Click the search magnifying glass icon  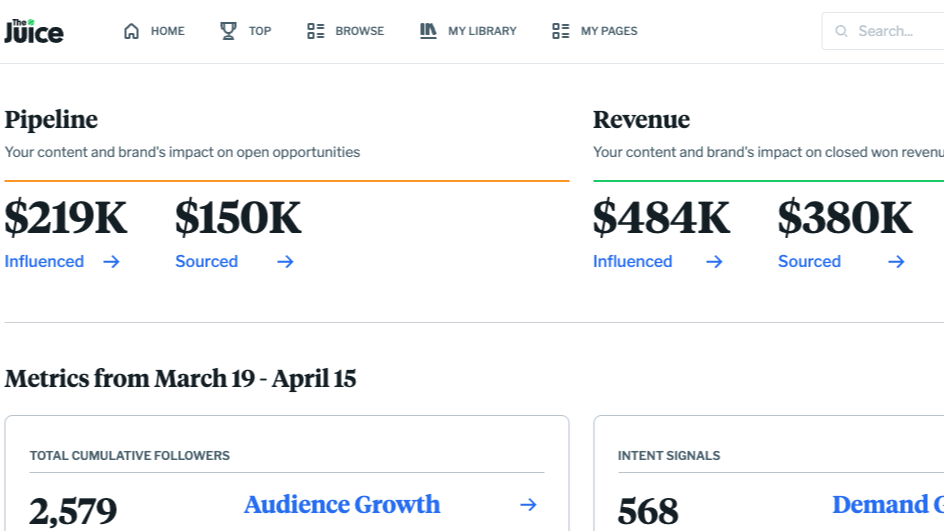[842, 31]
